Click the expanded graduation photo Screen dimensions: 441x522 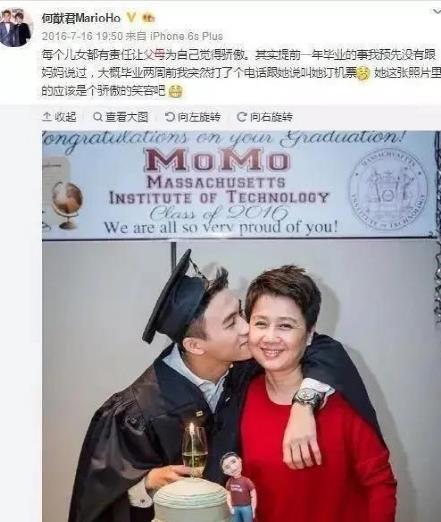click(241, 326)
